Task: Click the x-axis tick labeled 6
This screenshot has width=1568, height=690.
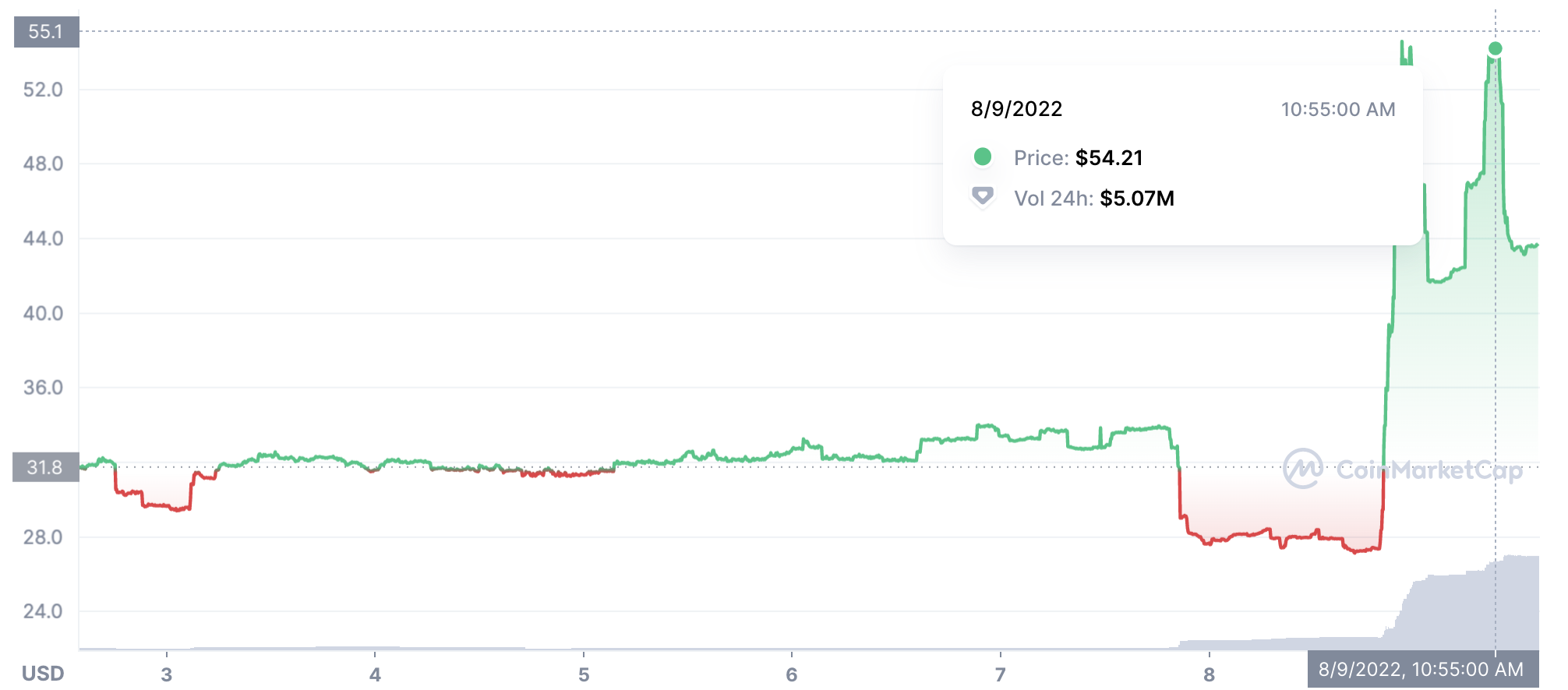Action: [792, 674]
